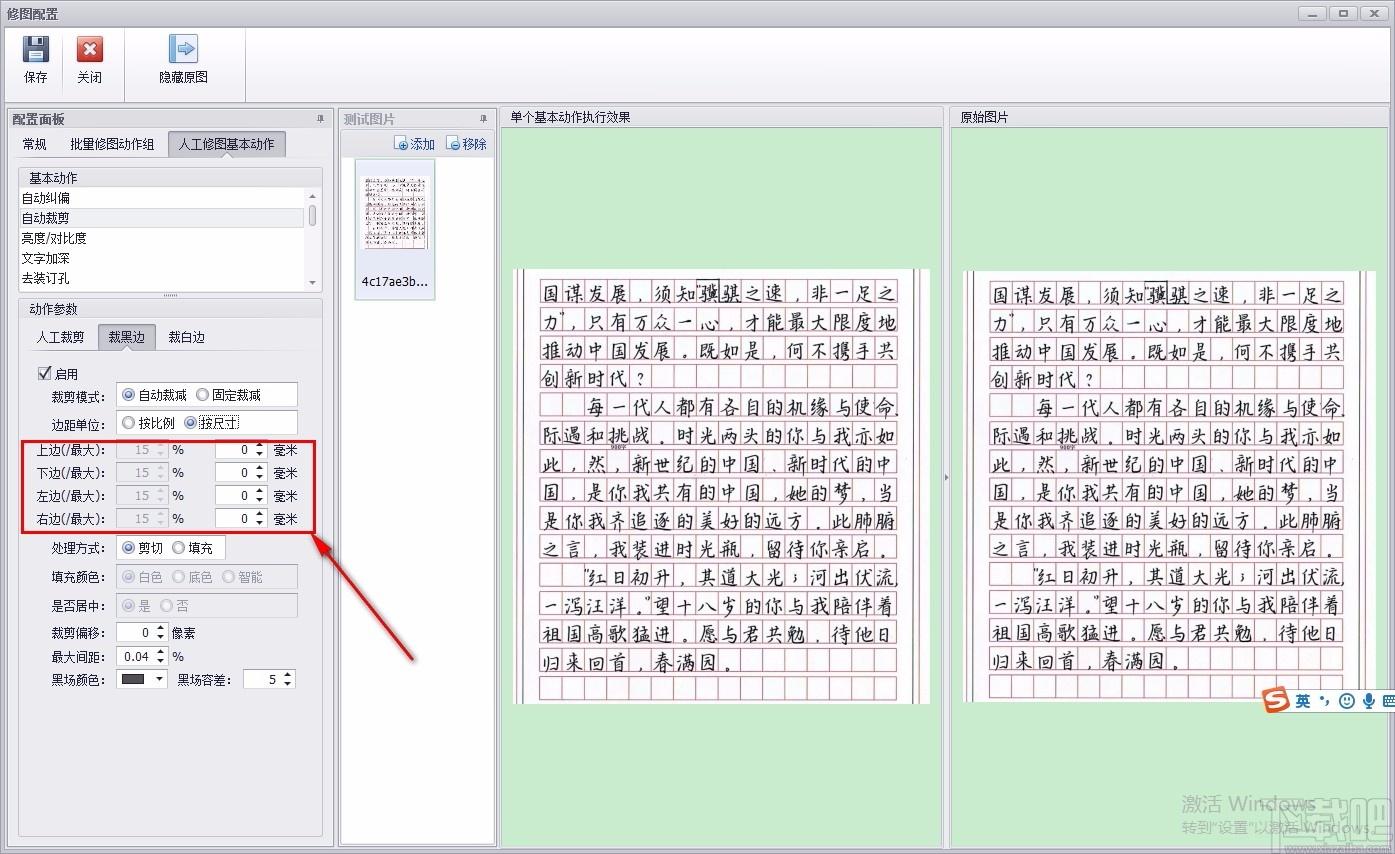Open the 黑场颜色 color dropdown arrow
1395x854 pixels.
[x=160, y=680]
